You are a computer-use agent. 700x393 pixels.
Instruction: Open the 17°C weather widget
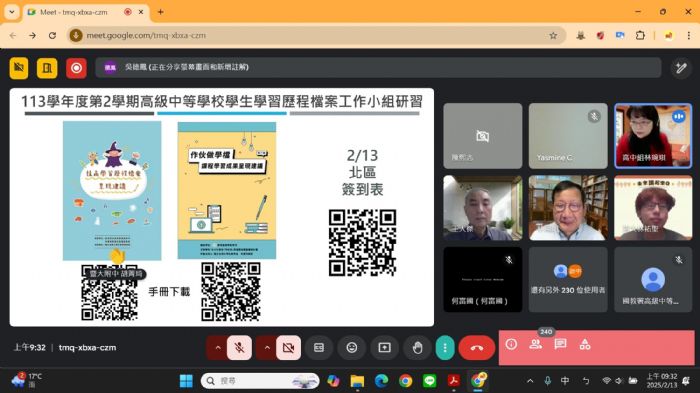point(27,380)
